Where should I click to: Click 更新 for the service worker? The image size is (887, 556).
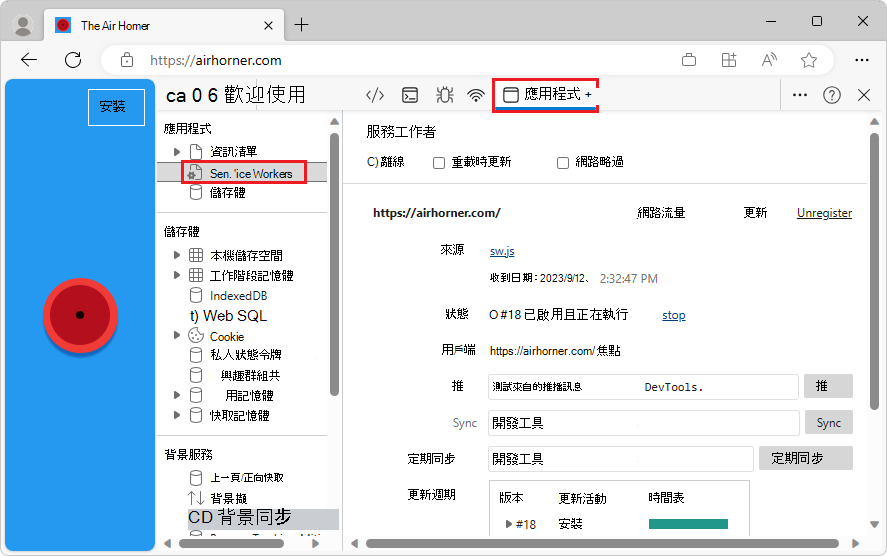pos(755,213)
